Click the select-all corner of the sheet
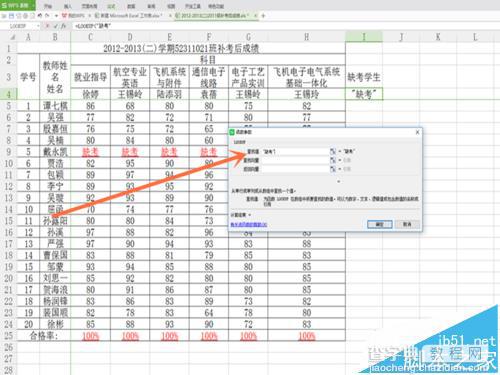Screen dimensions: 500x375 [x=8, y=37]
